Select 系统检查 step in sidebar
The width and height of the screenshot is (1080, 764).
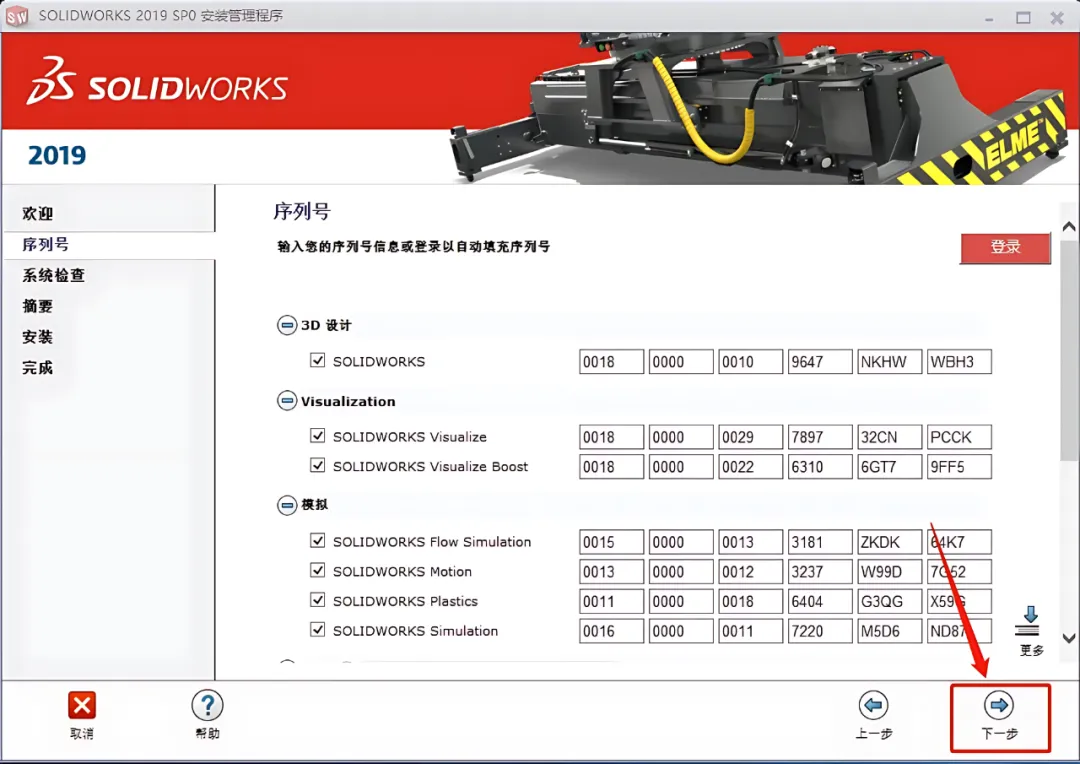click(x=54, y=276)
